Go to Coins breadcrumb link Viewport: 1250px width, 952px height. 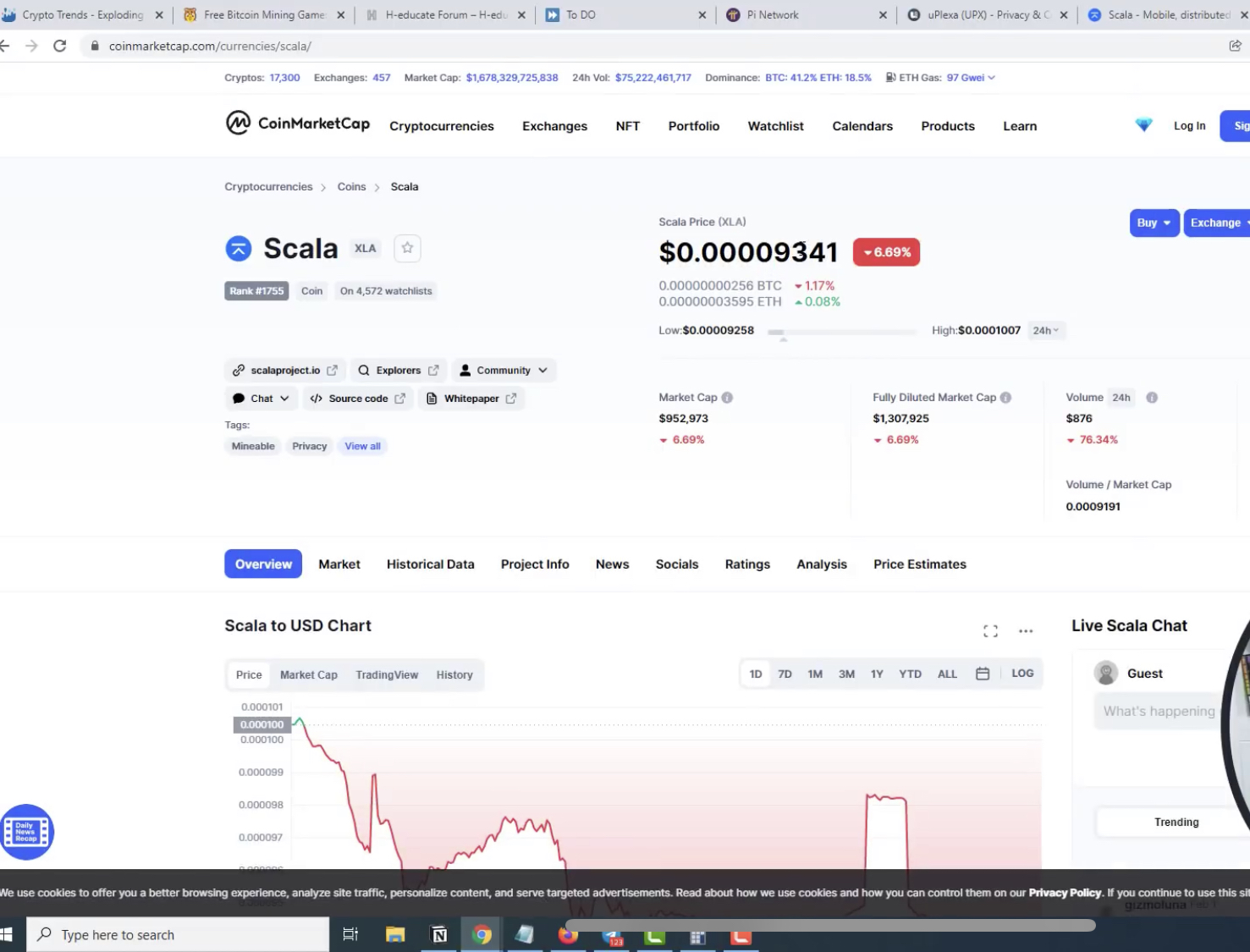pos(351,187)
